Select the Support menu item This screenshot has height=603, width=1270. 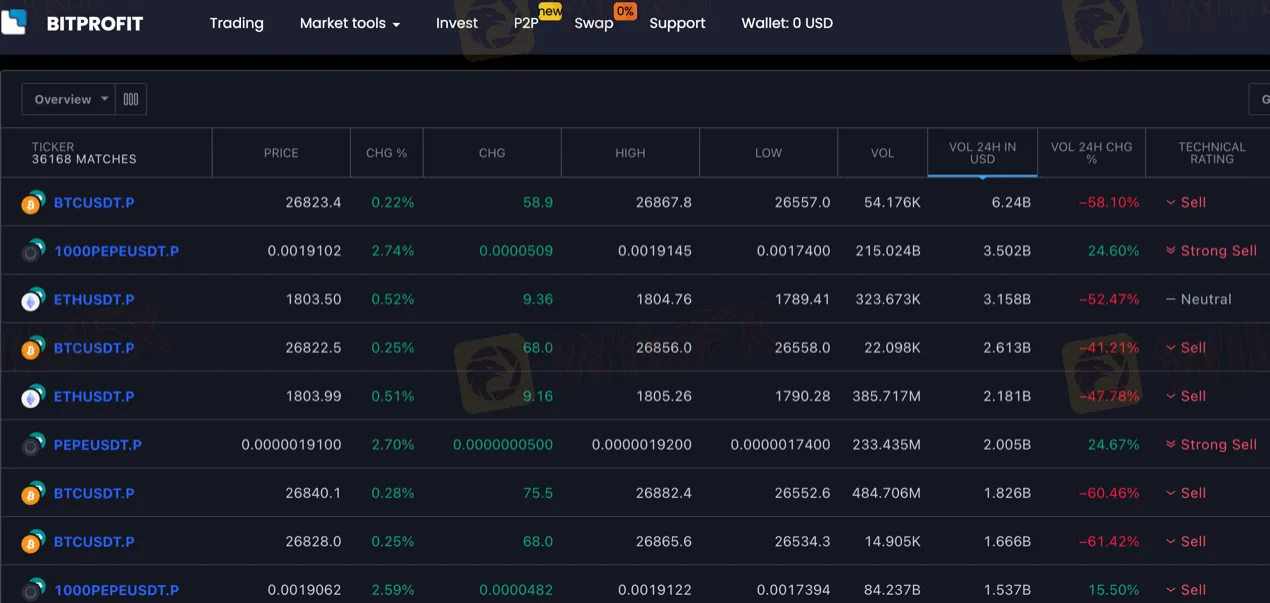[x=677, y=23]
